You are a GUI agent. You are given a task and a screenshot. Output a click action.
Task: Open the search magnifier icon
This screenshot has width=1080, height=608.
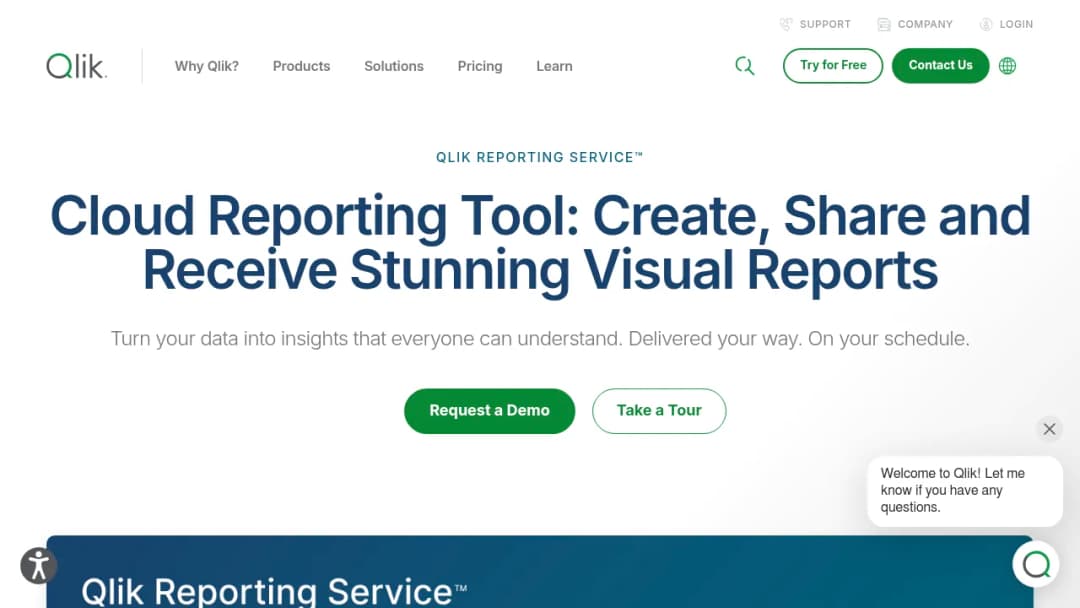745,66
